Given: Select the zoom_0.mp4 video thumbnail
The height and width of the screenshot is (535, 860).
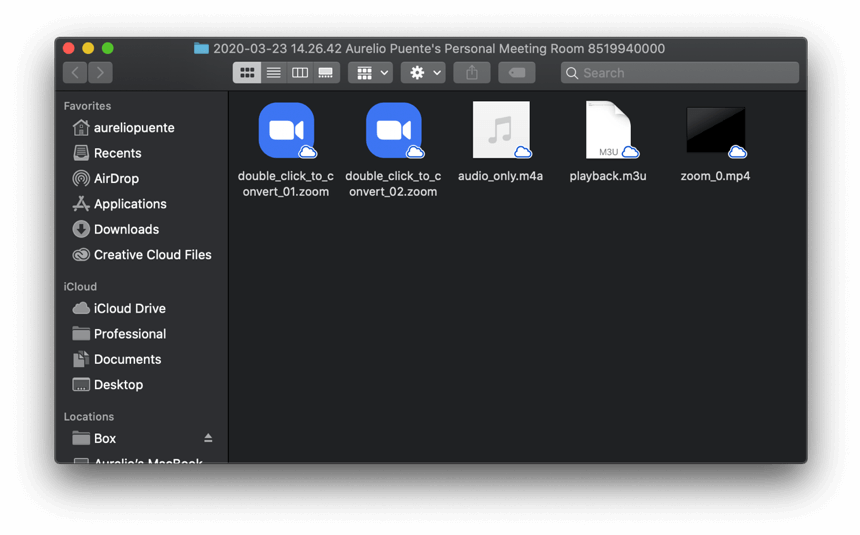Looking at the screenshot, I should click(x=716, y=129).
